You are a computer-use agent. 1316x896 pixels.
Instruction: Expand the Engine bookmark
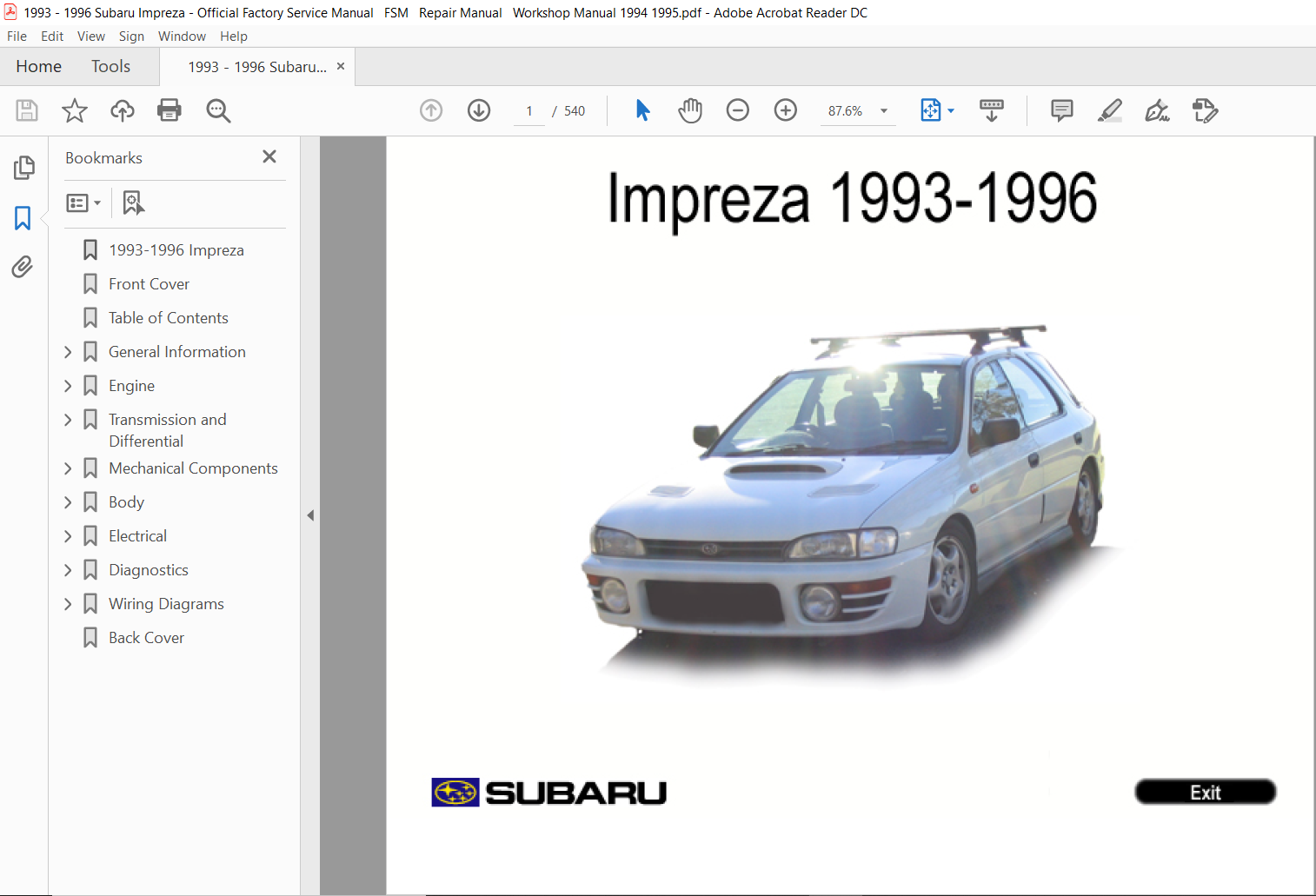click(69, 386)
